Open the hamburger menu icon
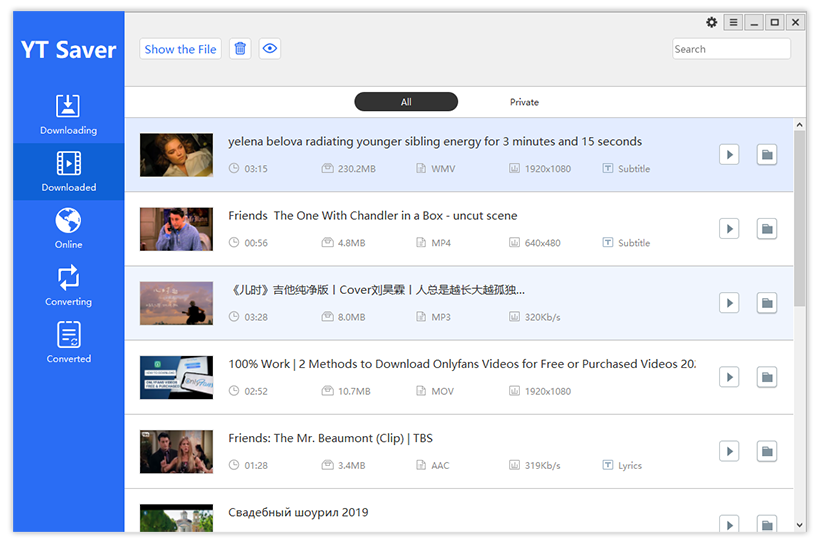820x543 pixels. [x=733, y=22]
